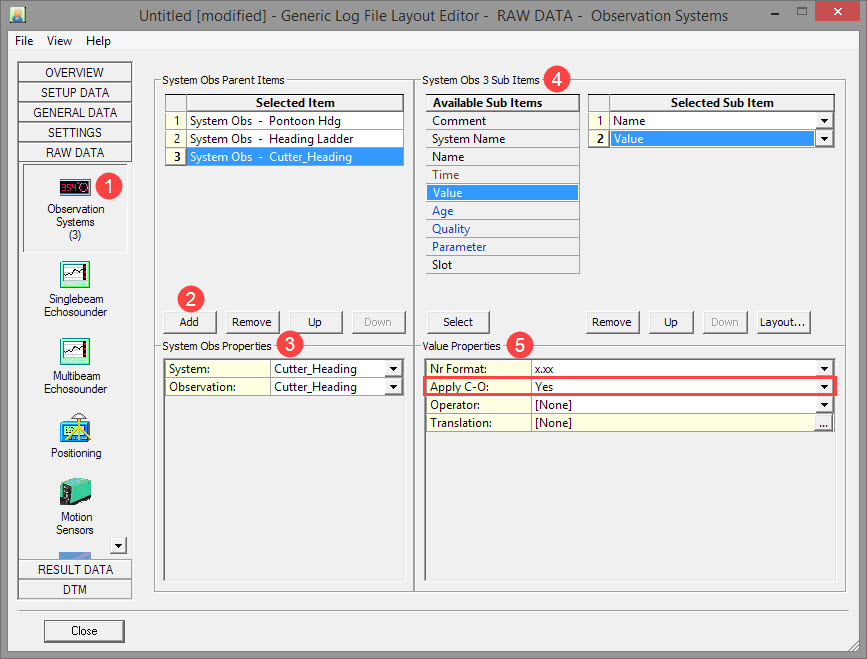Select Comment in Available Sub Items
The height and width of the screenshot is (659, 867).
(502, 121)
